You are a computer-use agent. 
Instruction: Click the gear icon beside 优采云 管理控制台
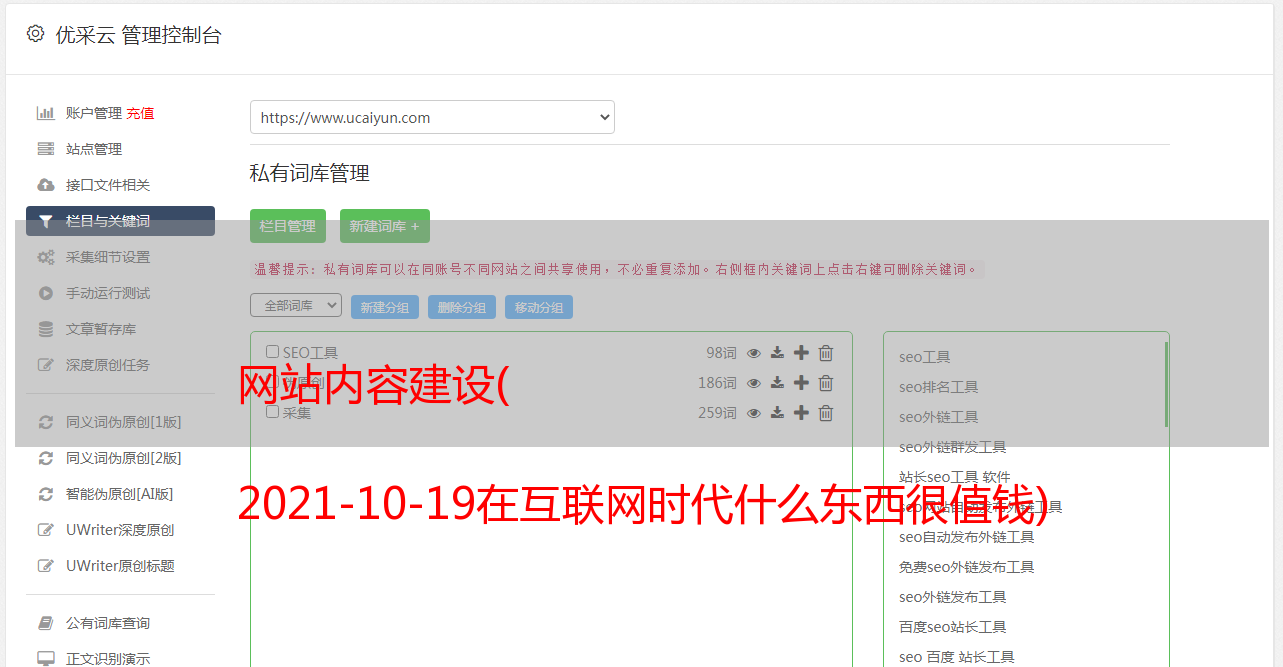[35, 34]
